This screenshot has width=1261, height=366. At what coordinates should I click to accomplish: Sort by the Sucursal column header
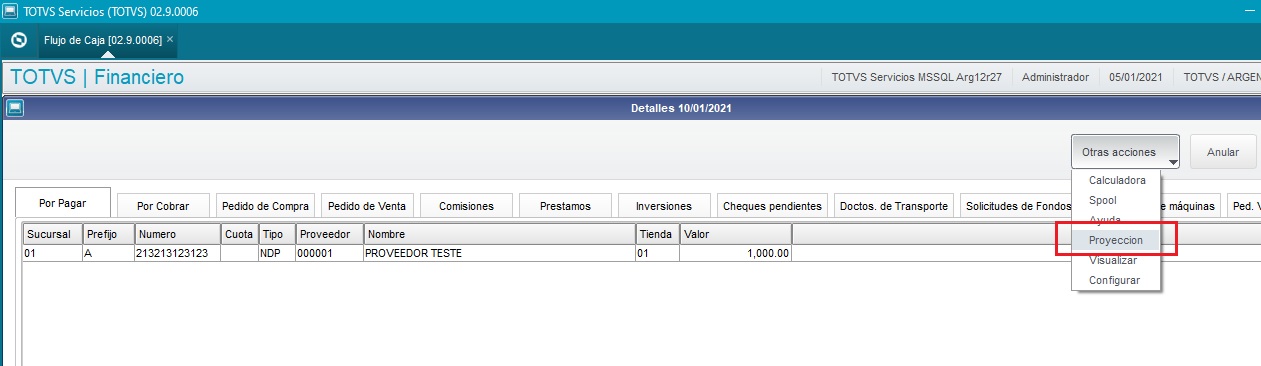[x=53, y=234]
